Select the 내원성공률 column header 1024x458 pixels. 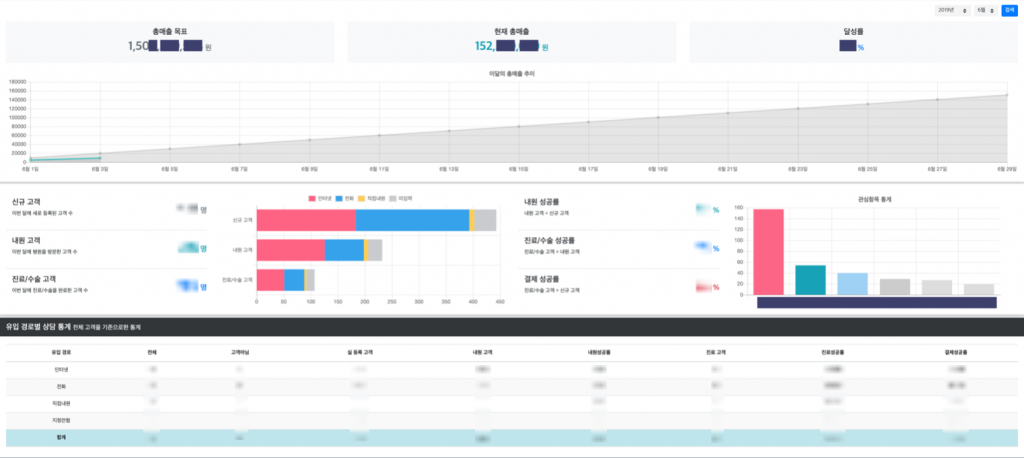pyautogui.click(x=601, y=352)
